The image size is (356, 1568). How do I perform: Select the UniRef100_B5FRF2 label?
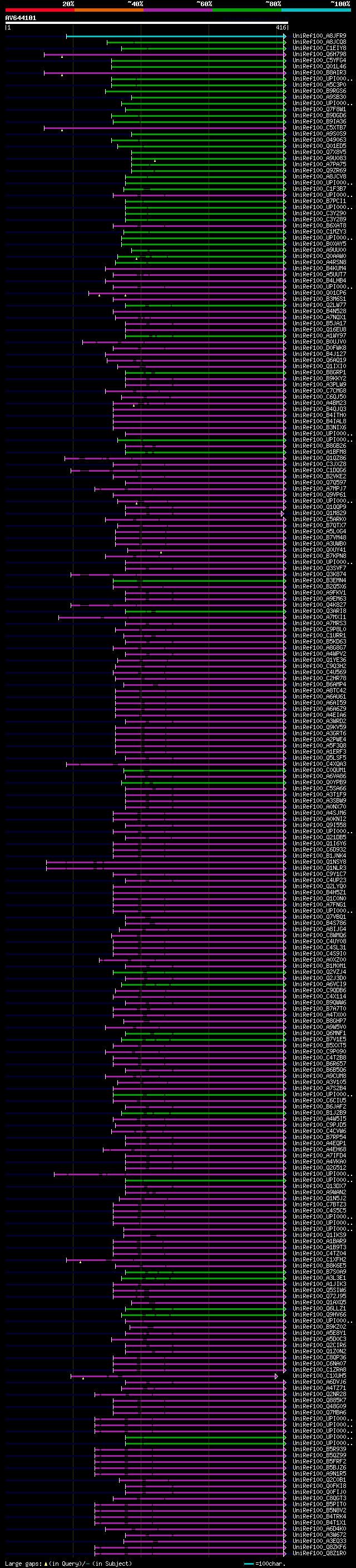pyautogui.click(x=319, y=1461)
